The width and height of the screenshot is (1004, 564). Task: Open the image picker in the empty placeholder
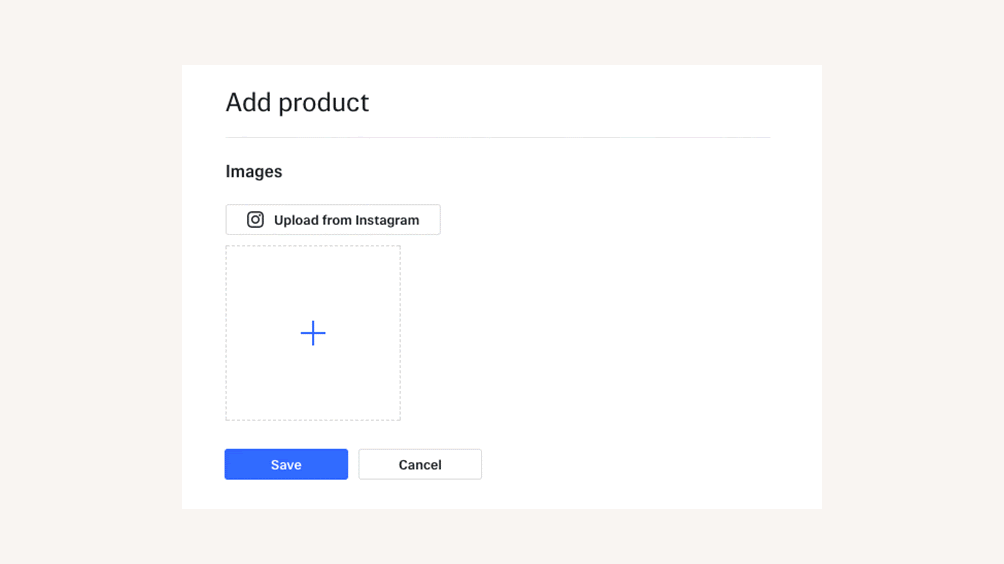[313, 333]
